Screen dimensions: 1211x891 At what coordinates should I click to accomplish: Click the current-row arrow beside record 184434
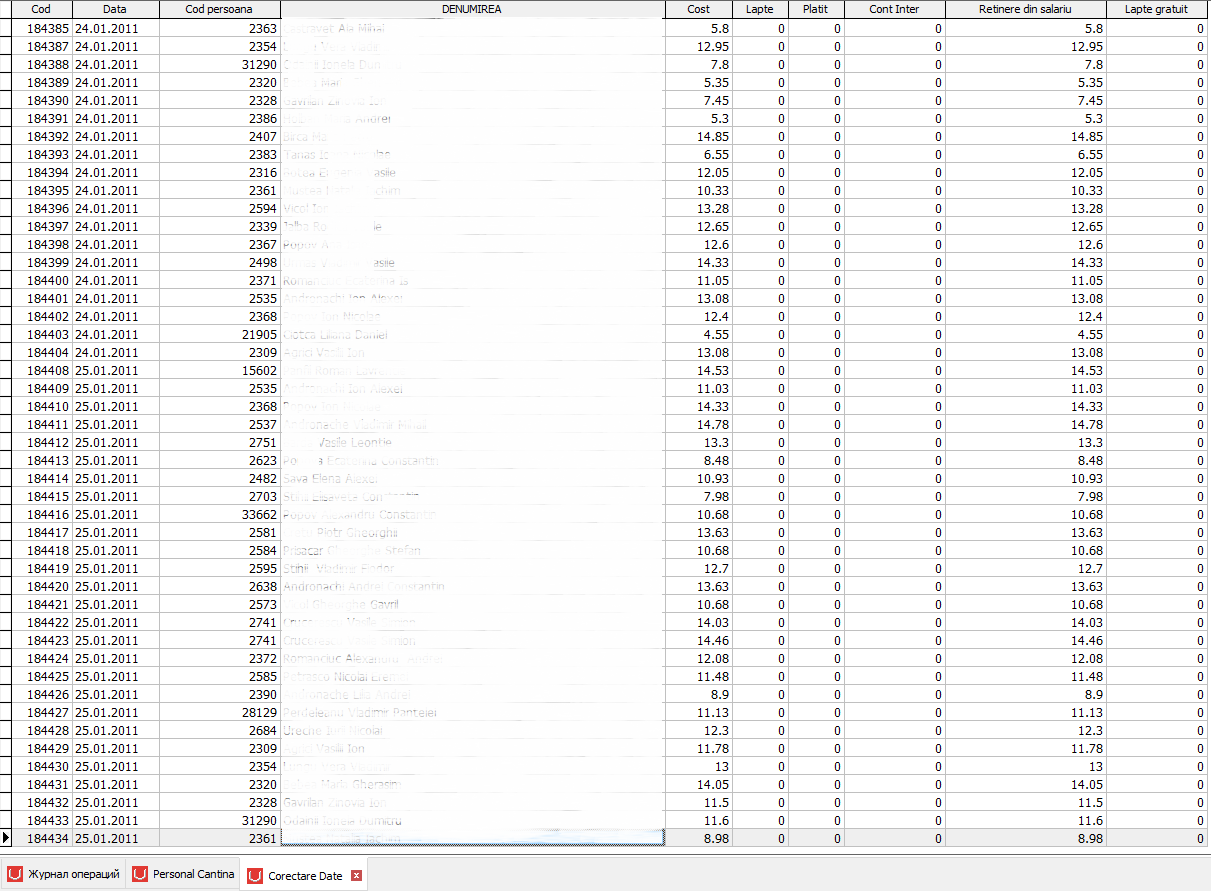6,838
